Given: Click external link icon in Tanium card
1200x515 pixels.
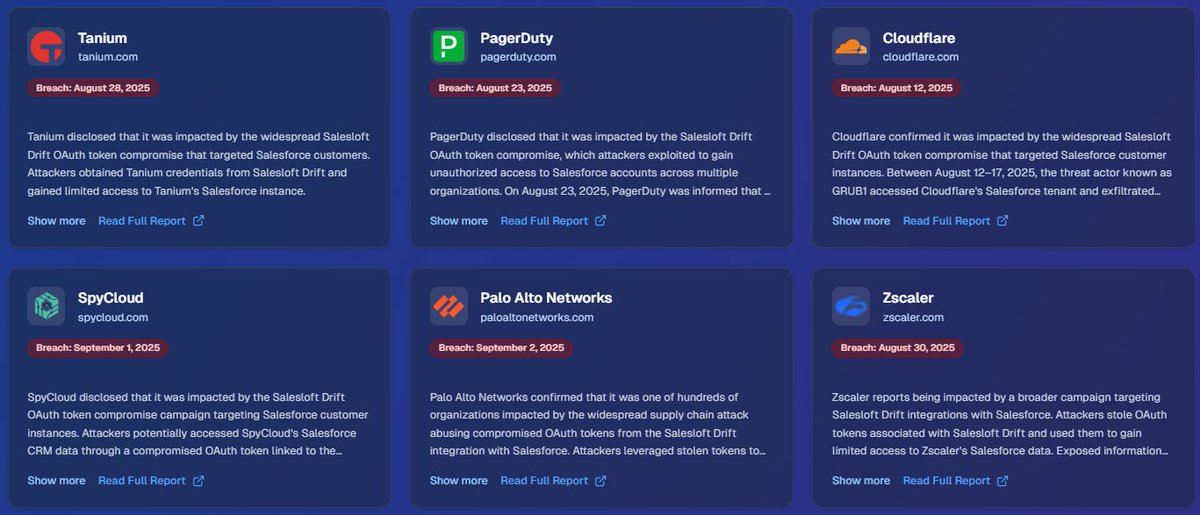Looking at the screenshot, I should [198, 221].
